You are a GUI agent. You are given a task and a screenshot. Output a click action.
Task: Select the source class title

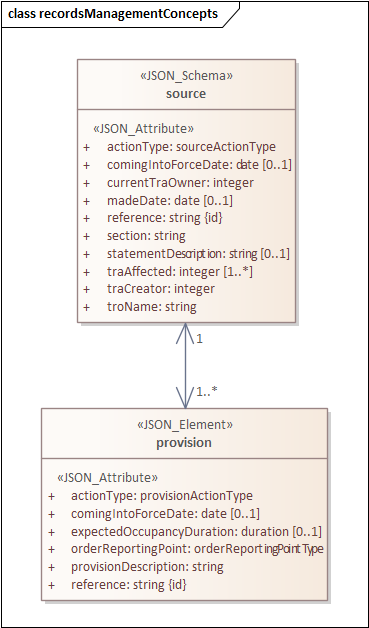pyautogui.click(x=186, y=94)
